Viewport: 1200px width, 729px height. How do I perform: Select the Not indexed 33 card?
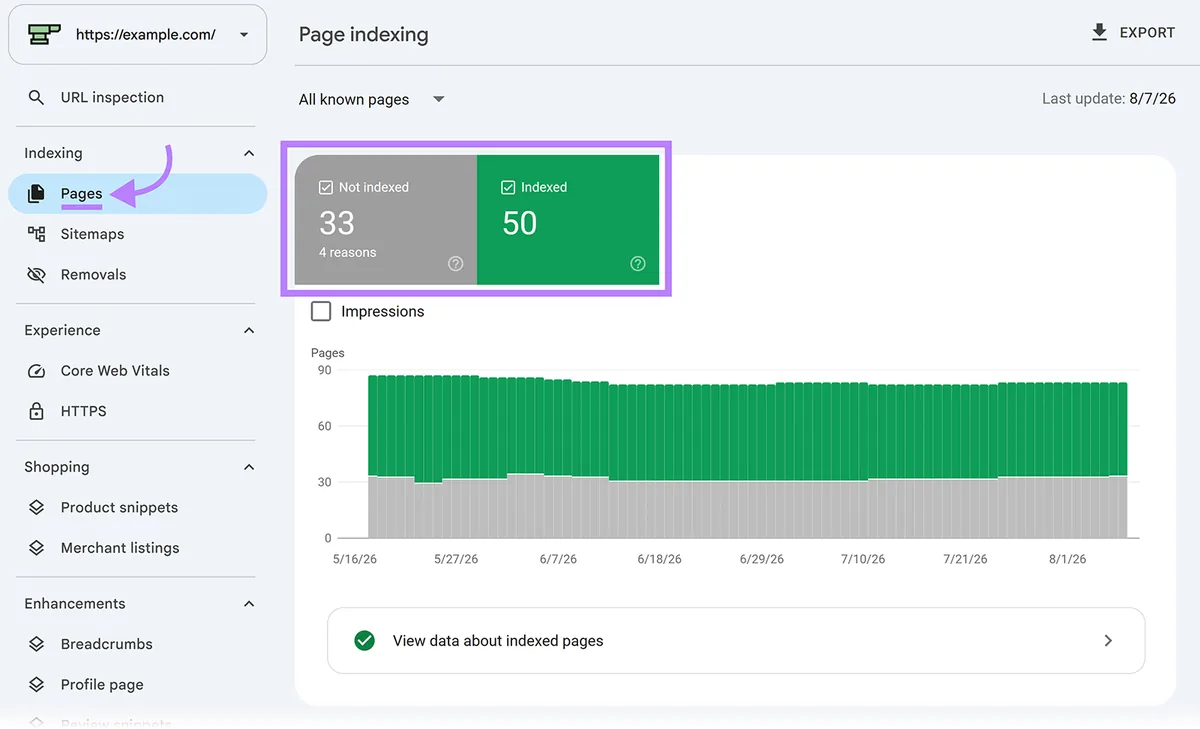tap(386, 220)
